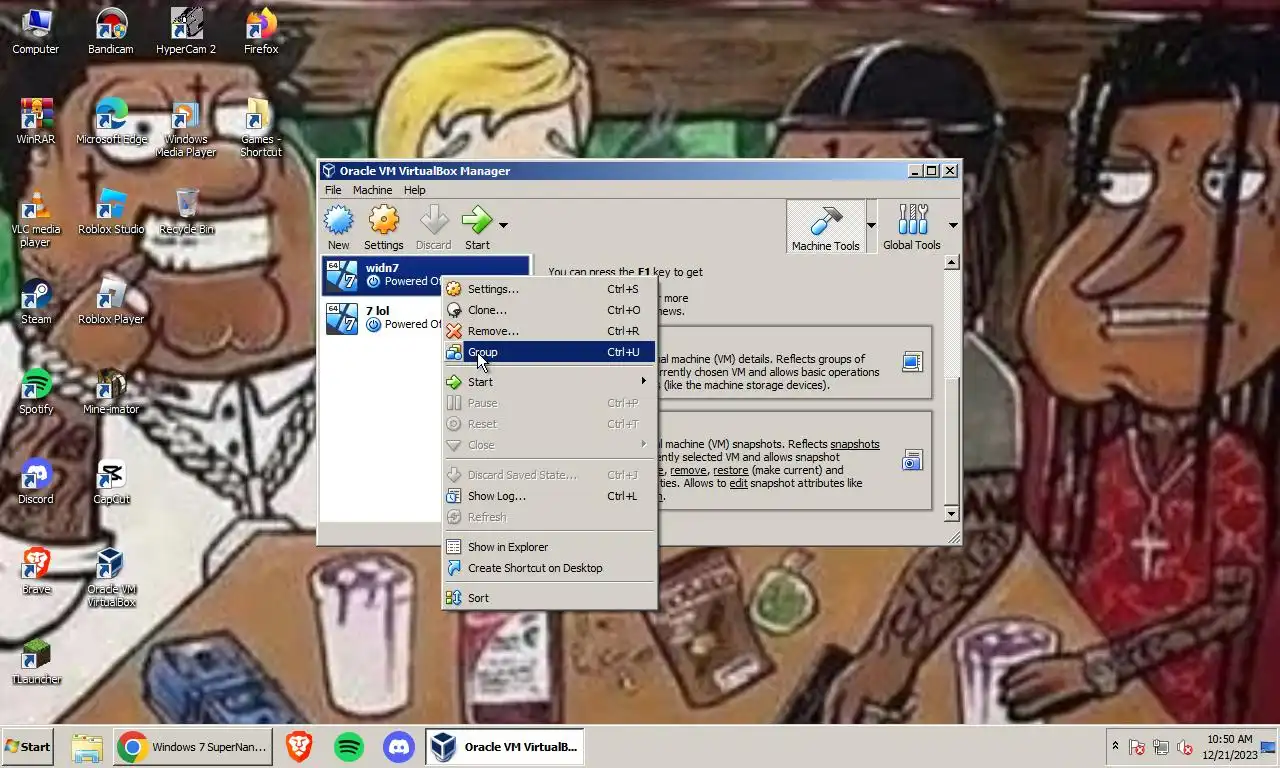Open the Computer desktop icon
Viewport: 1280px width, 768px height.
[x=36, y=31]
